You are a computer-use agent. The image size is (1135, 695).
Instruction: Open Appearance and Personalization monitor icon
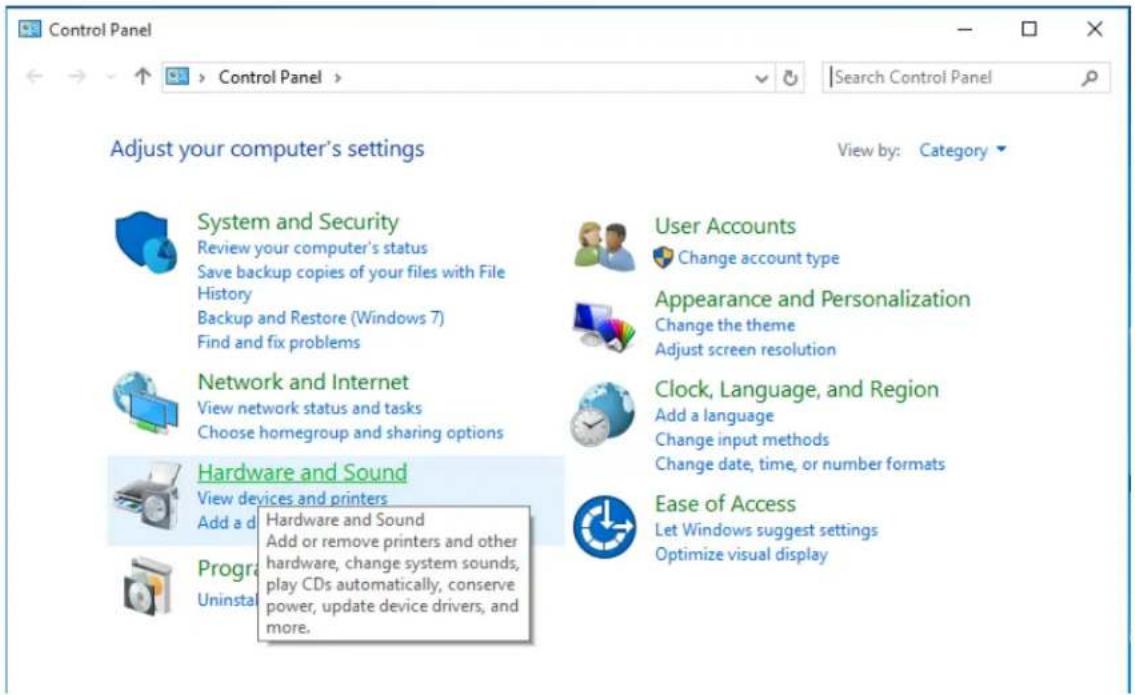[x=604, y=327]
